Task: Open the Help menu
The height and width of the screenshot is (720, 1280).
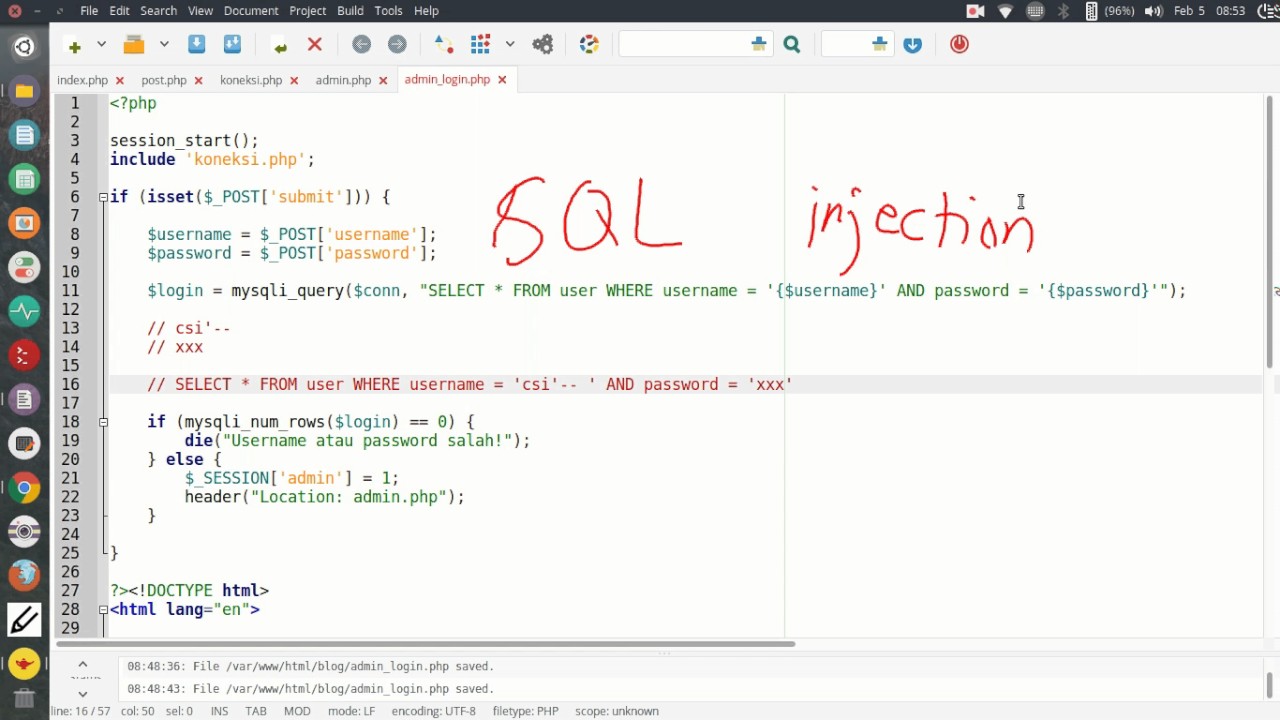Action: (x=426, y=11)
